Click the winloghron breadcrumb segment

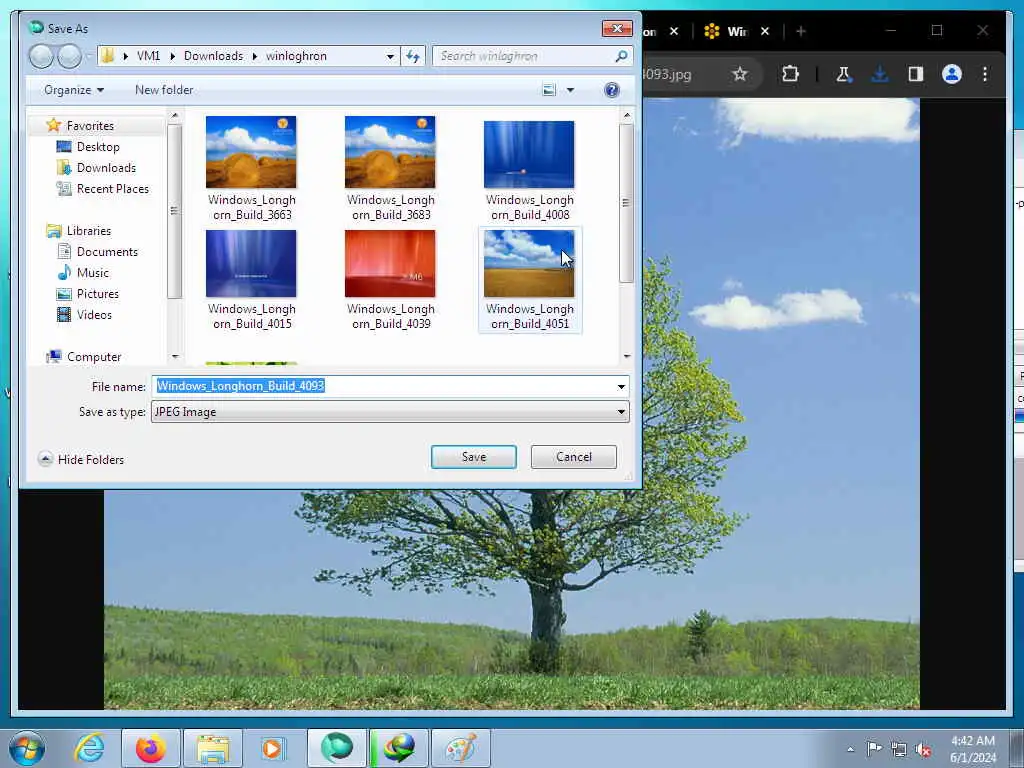click(296, 56)
